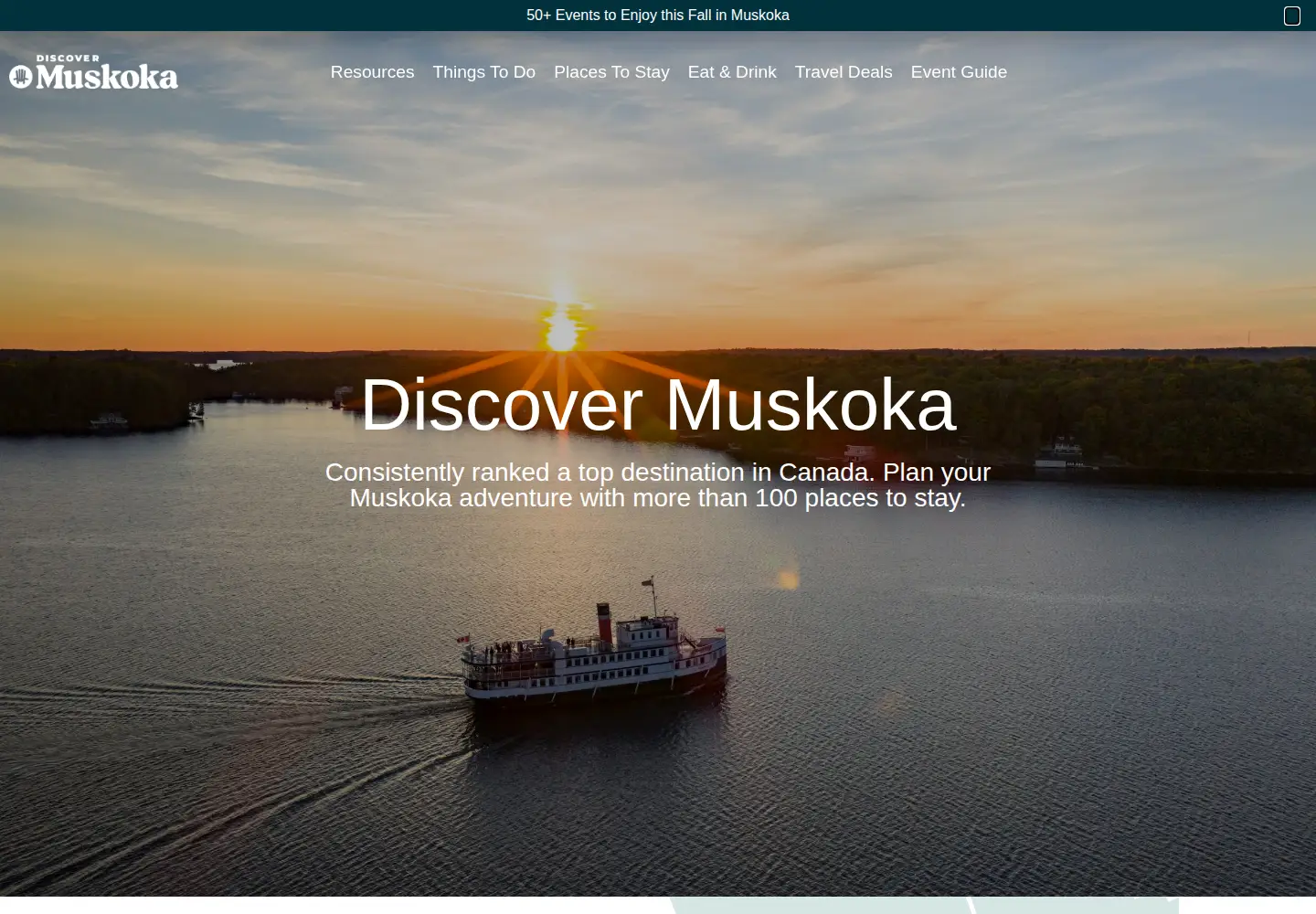
Task: Click the 50+ Events banner text
Action: point(658,16)
